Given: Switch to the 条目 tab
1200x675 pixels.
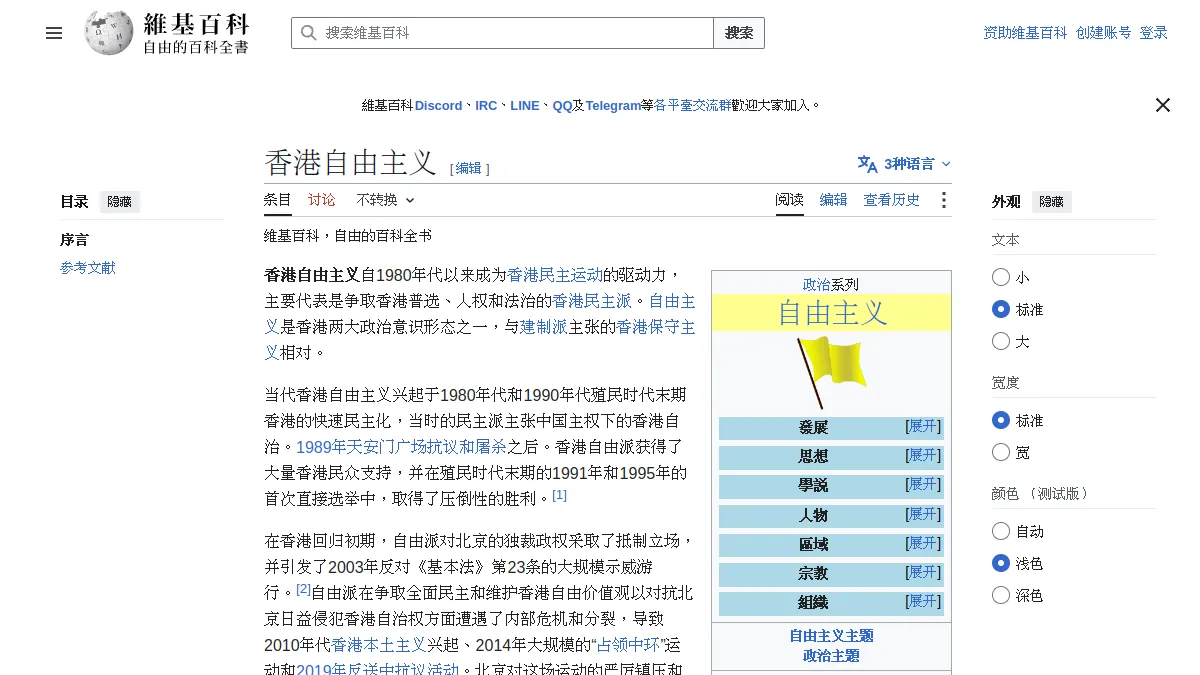Looking at the screenshot, I should pos(278,200).
